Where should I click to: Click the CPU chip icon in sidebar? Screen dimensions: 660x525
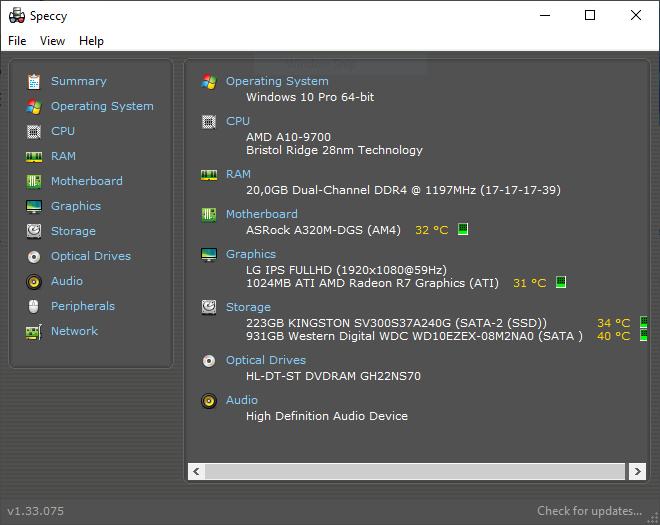pos(34,131)
